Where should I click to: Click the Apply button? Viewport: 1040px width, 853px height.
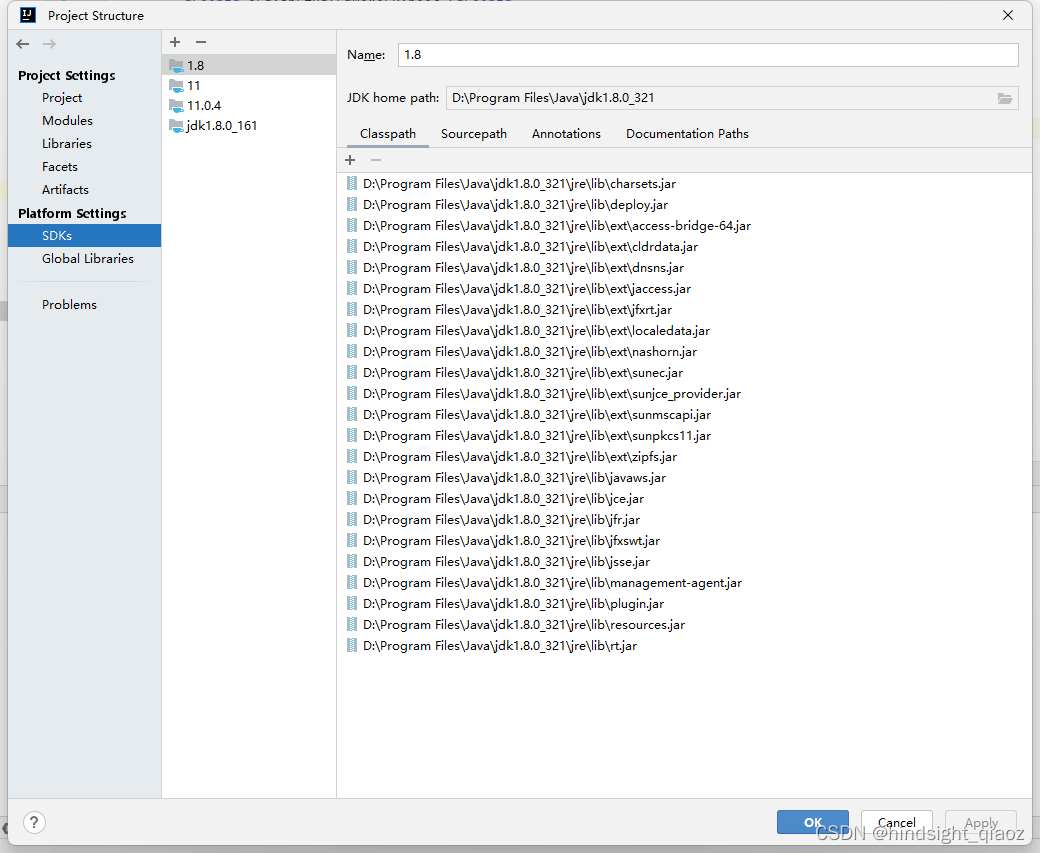coord(981,822)
